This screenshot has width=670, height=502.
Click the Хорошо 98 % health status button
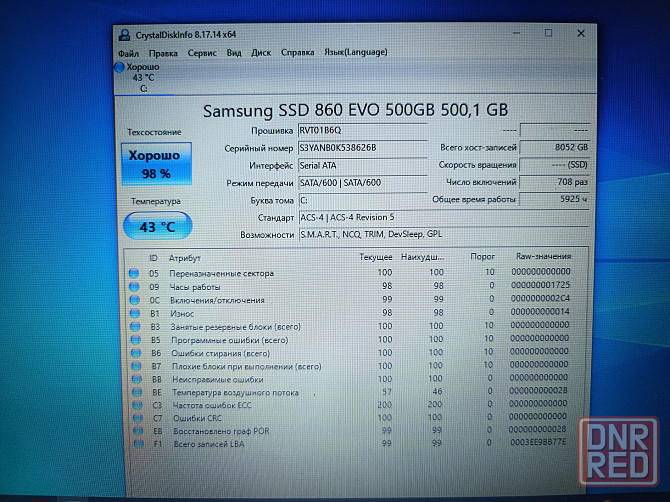coord(156,164)
